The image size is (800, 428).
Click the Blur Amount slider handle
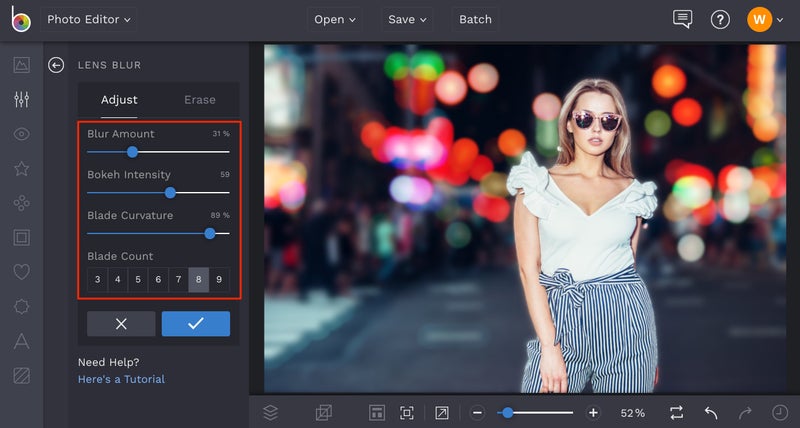tap(132, 152)
